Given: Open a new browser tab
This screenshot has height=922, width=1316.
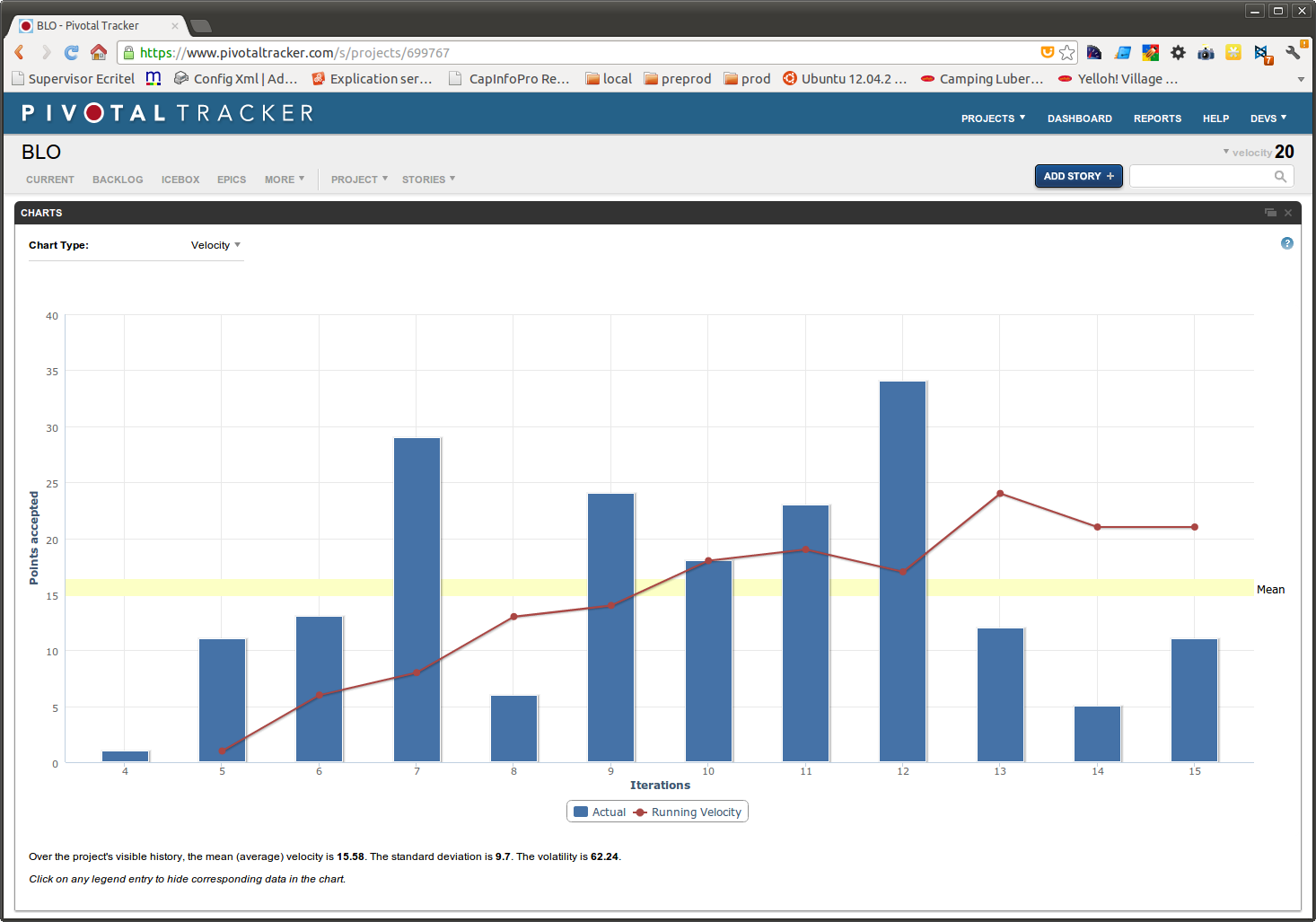Looking at the screenshot, I should (201, 26).
